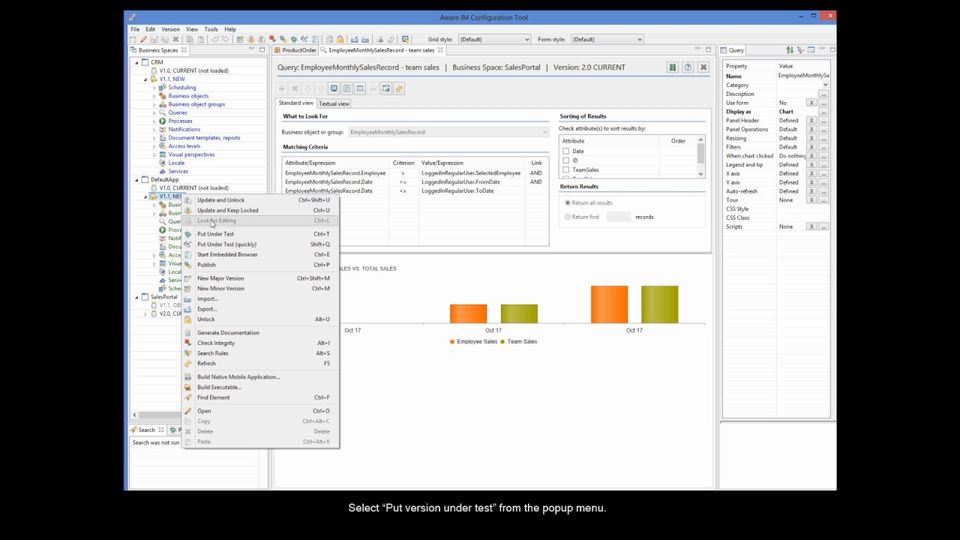The width and height of the screenshot is (960, 540).
Task: Click the Open pencil icon in the context menu
Action: [188, 411]
